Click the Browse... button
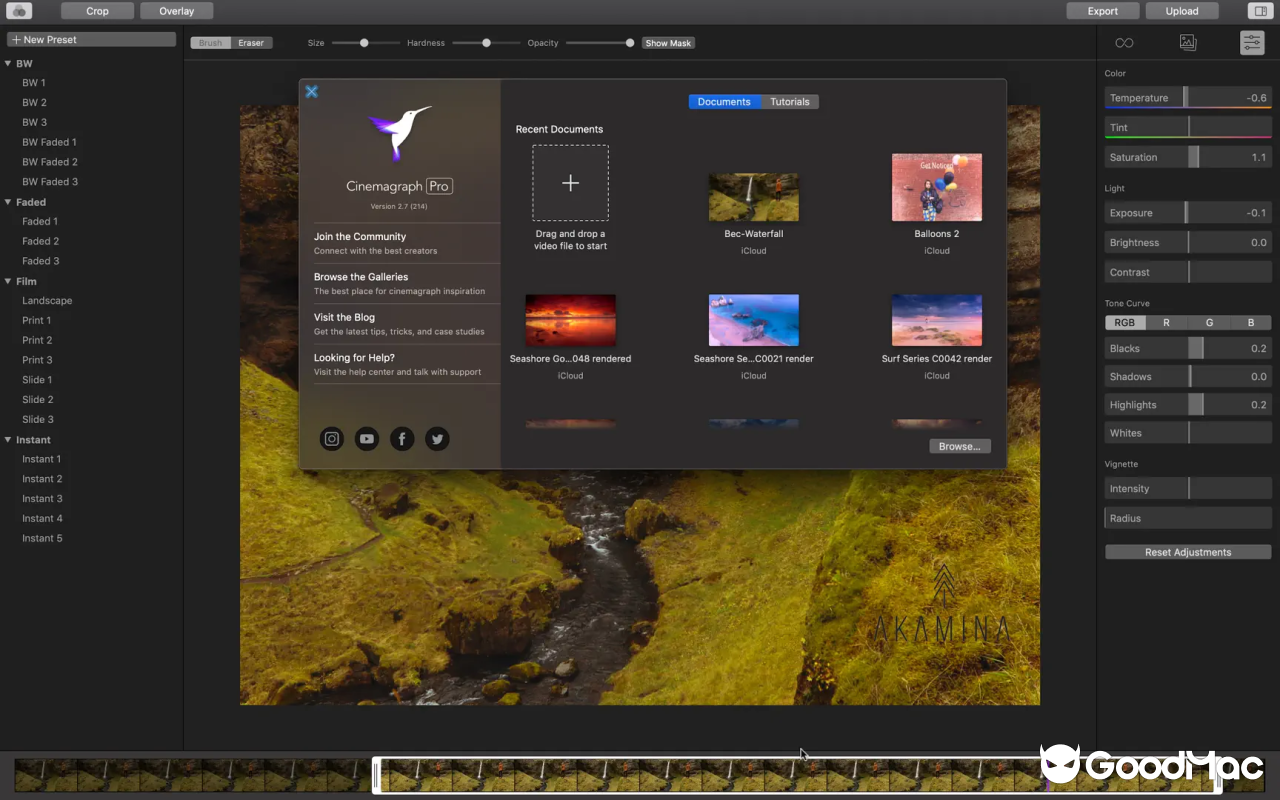 (960, 447)
